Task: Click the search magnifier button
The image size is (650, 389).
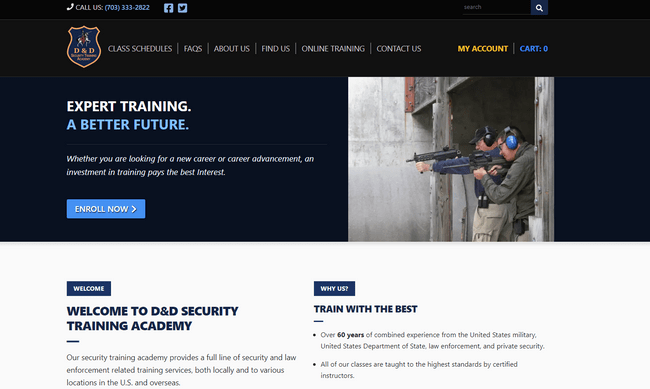Action: click(539, 7)
